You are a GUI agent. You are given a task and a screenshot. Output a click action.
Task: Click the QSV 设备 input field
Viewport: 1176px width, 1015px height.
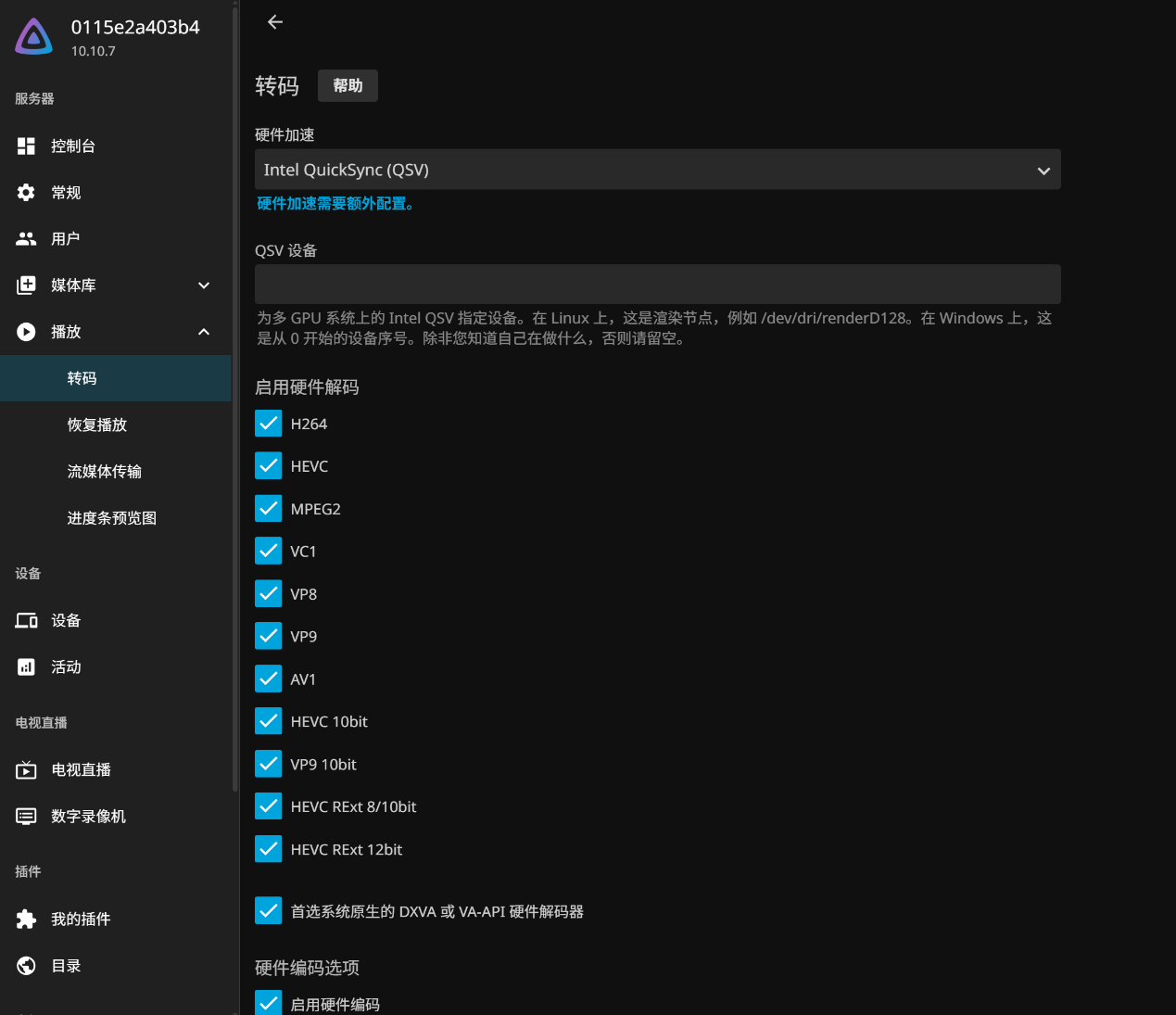pos(657,285)
